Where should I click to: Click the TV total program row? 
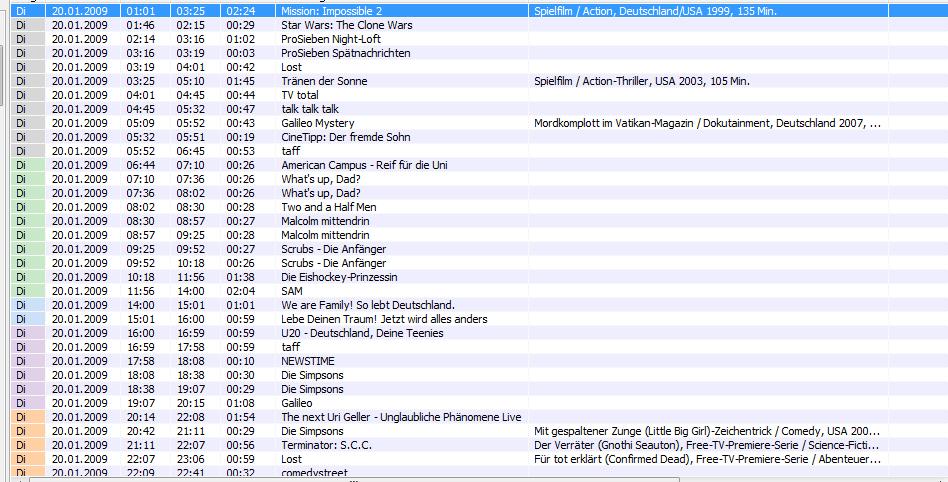[302, 95]
